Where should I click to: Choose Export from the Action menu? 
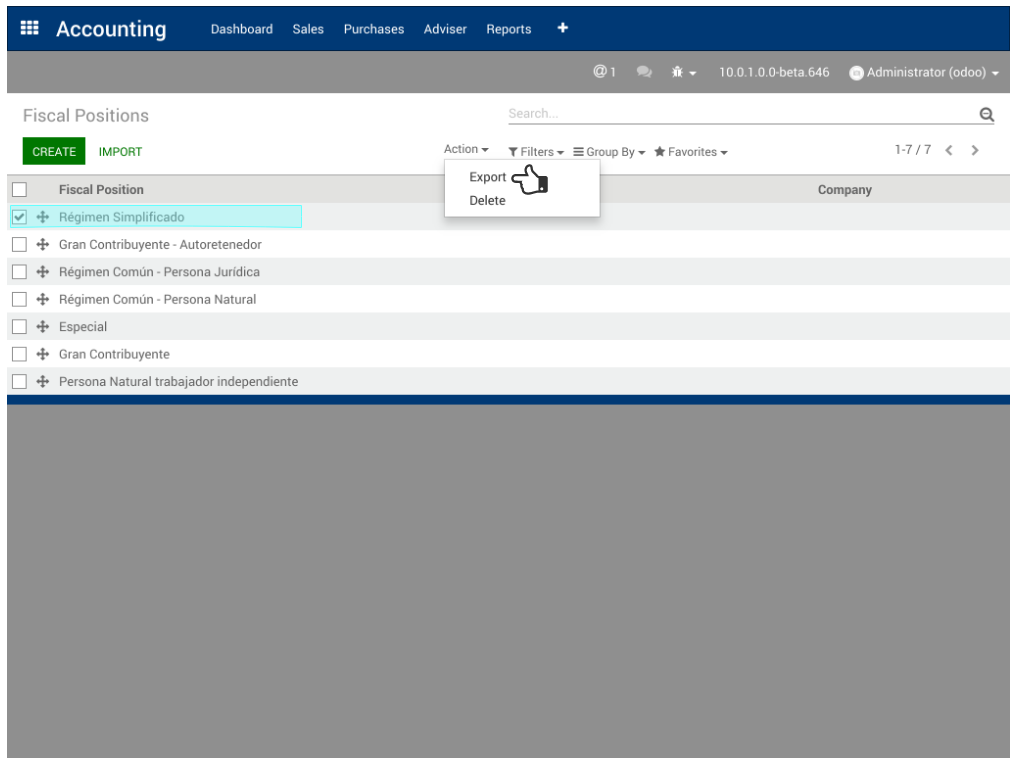click(487, 177)
